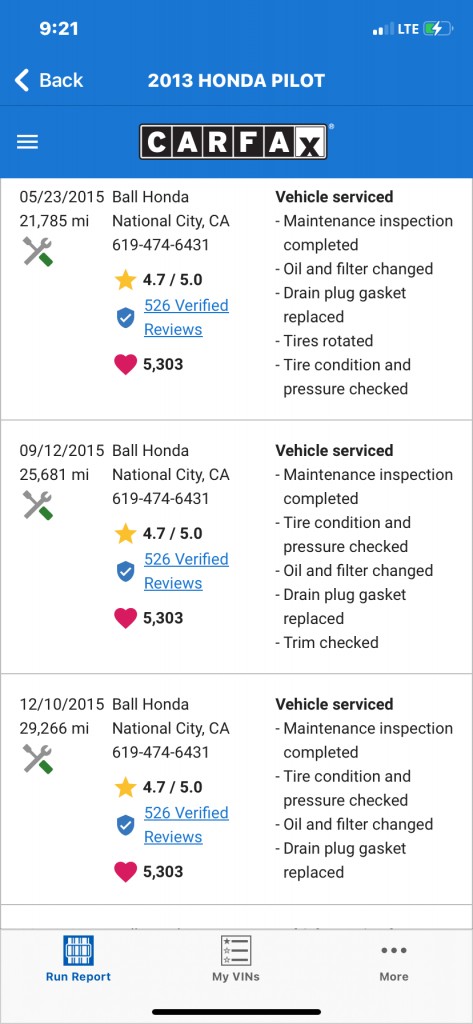
Task: Go Back from 2013 Honda Pilot
Action: coord(49,80)
